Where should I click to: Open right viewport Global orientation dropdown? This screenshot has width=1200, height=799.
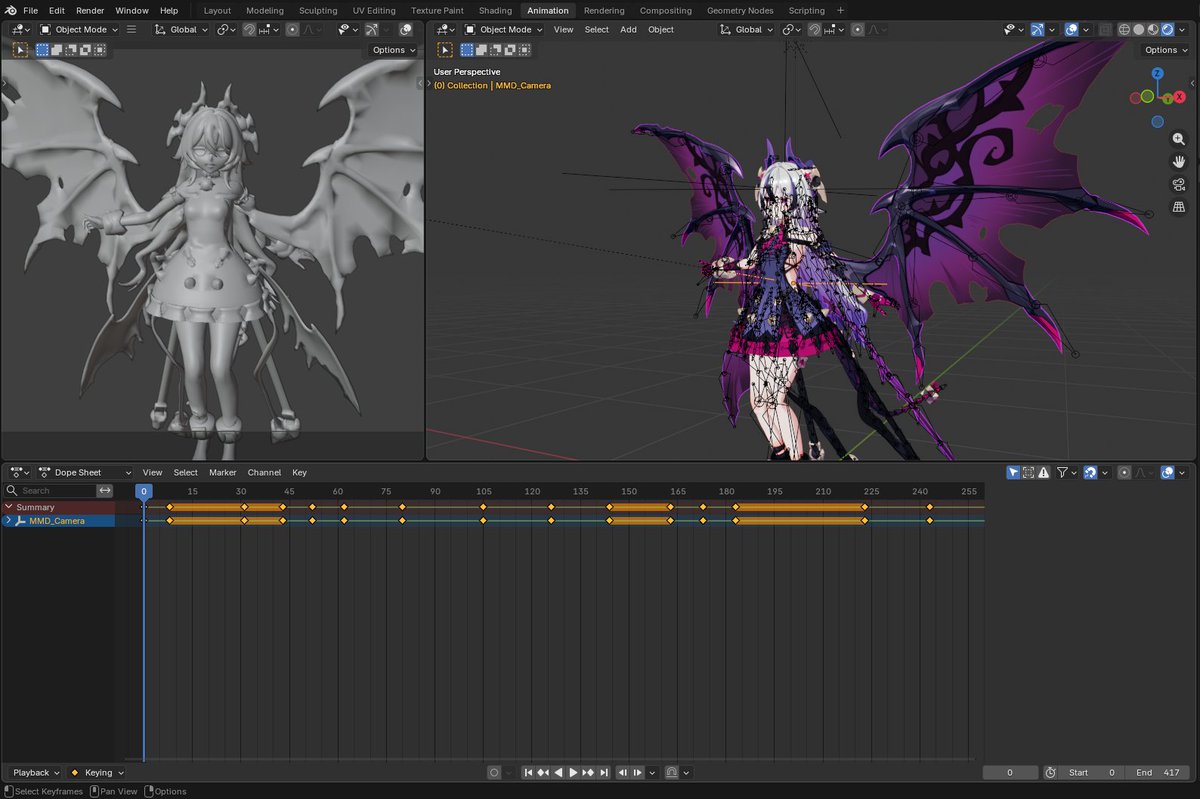coord(746,29)
